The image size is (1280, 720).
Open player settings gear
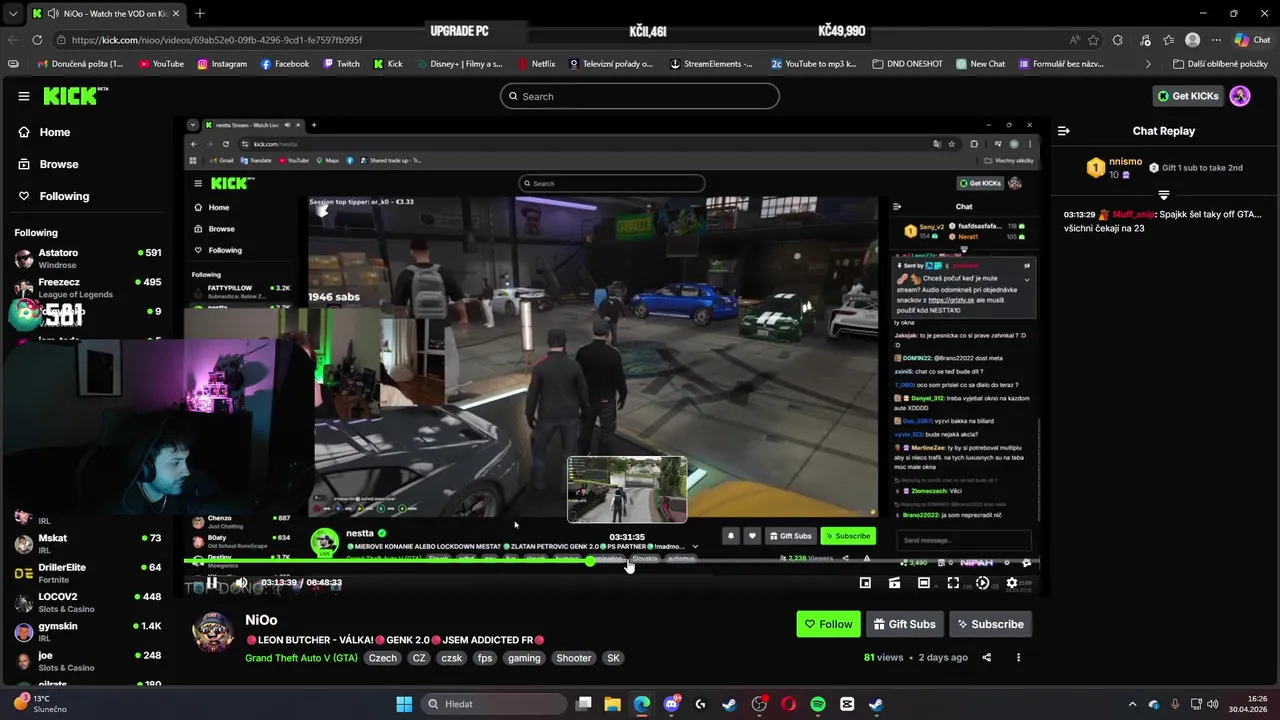pyautogui.click(x=1012, y=583)
